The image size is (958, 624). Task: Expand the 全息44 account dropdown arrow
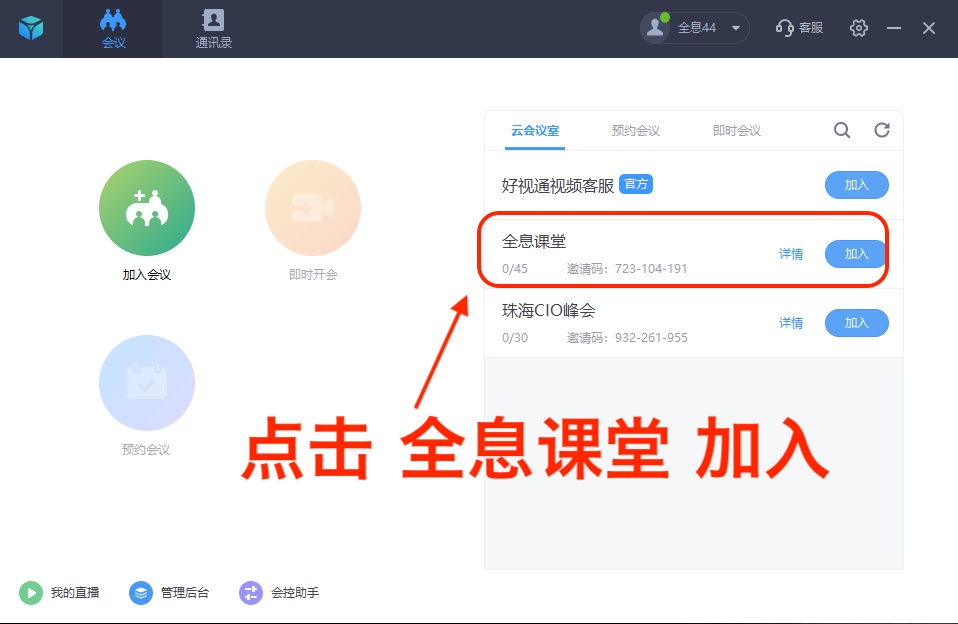tap(736, 28)
